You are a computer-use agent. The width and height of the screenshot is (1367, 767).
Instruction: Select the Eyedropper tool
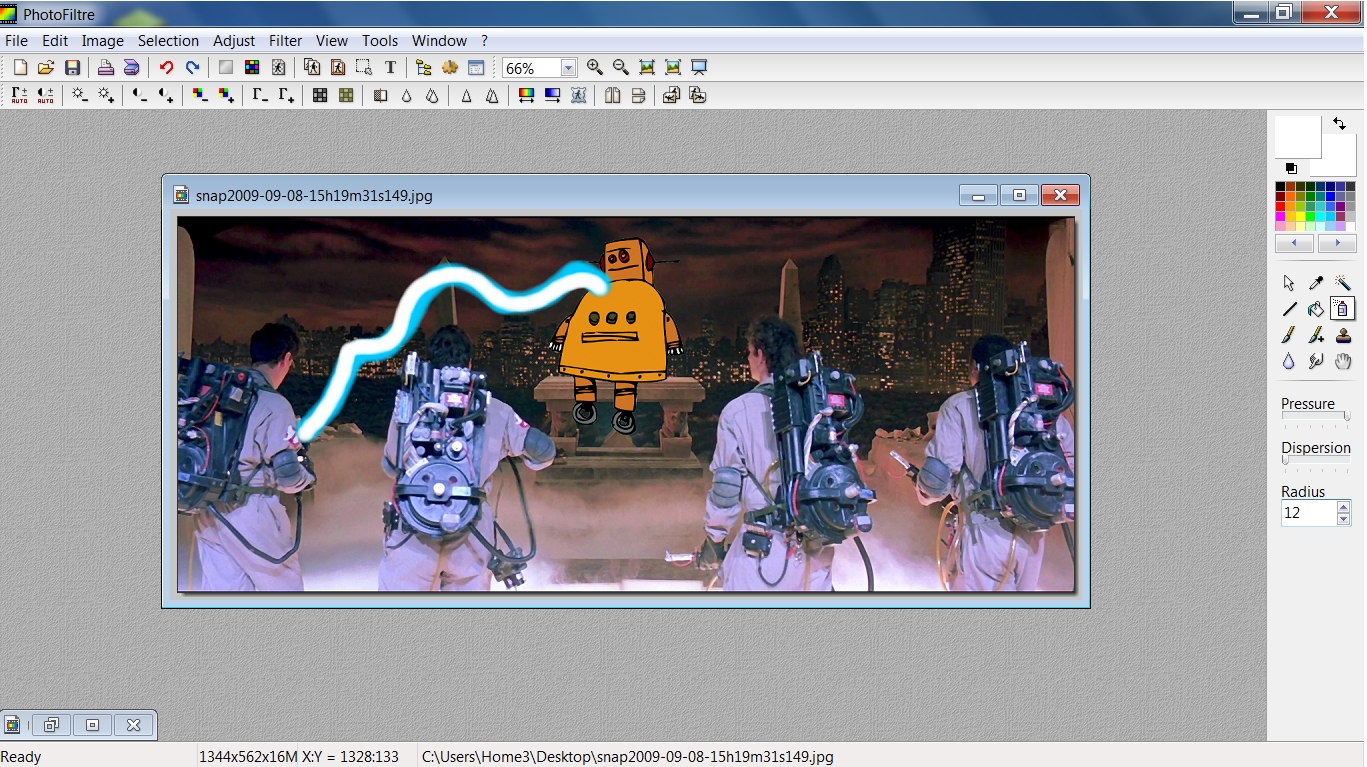coord(1316,283)
